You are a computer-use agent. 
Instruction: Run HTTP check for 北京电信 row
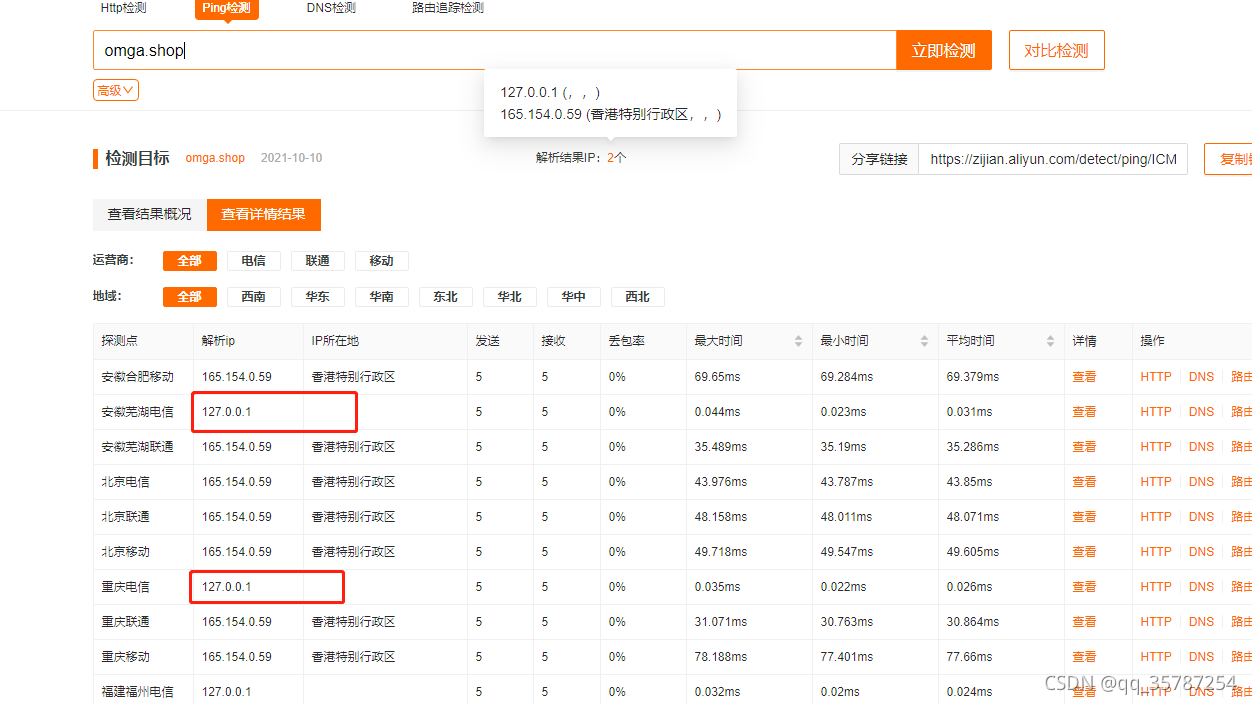point(1155,482)
